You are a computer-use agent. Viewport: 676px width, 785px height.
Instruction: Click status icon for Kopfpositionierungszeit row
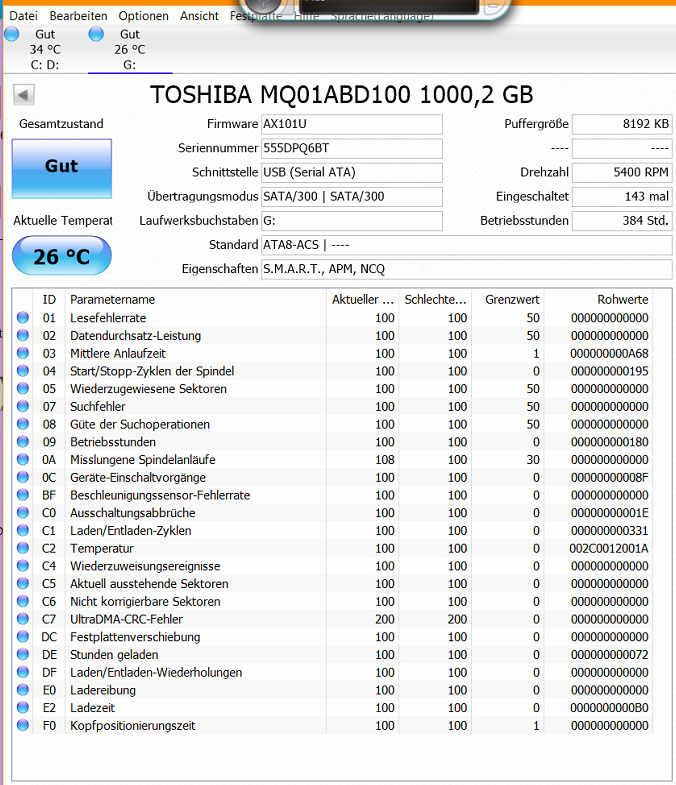pos(23,725)
